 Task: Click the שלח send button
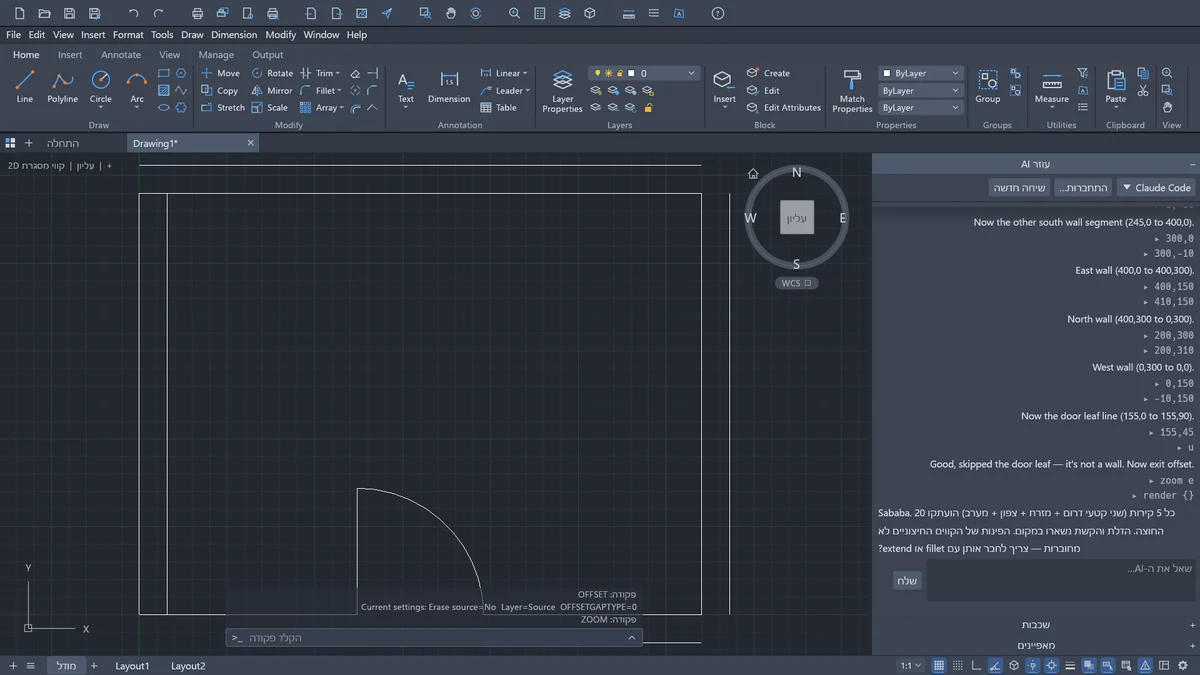(x=906, y=581)
